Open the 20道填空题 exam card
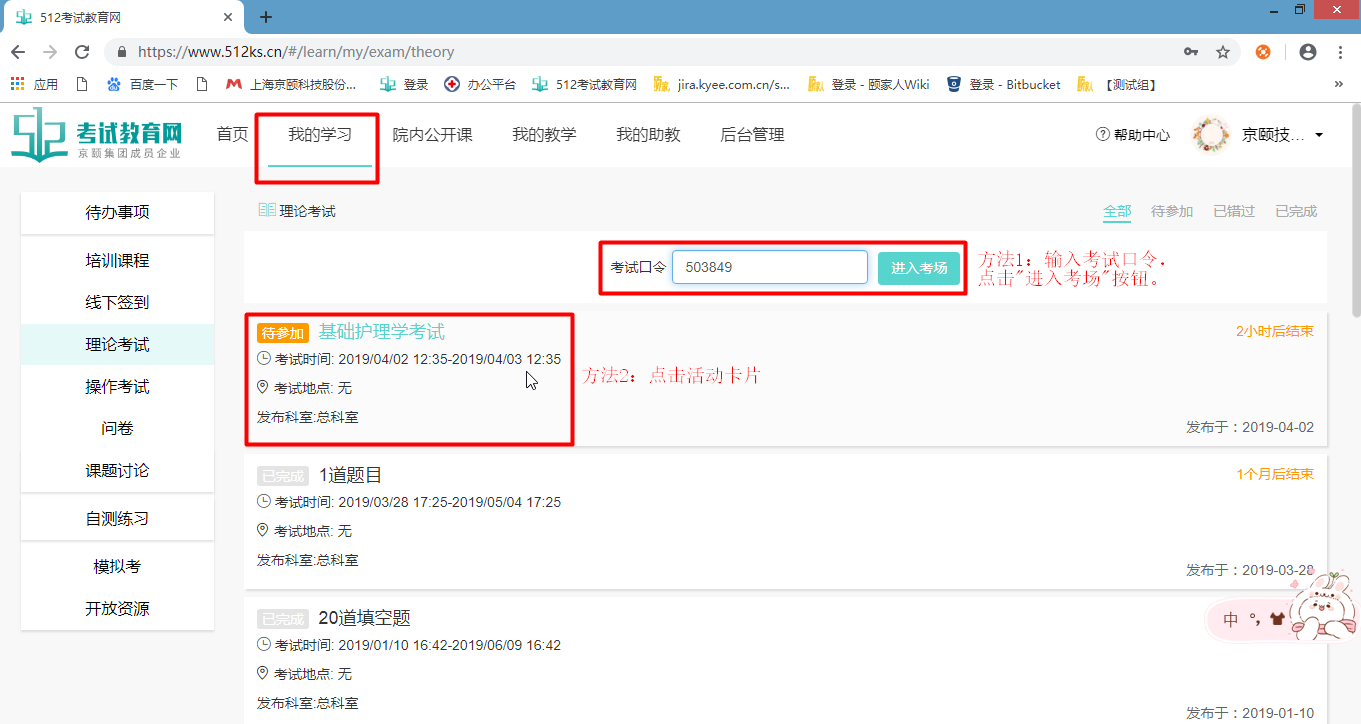 (x=786, y=661)
